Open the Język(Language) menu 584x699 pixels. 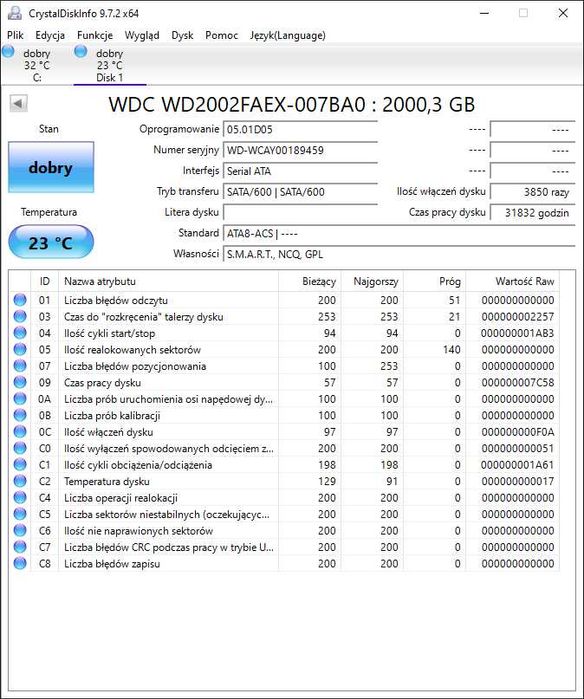tap(288, 35)
